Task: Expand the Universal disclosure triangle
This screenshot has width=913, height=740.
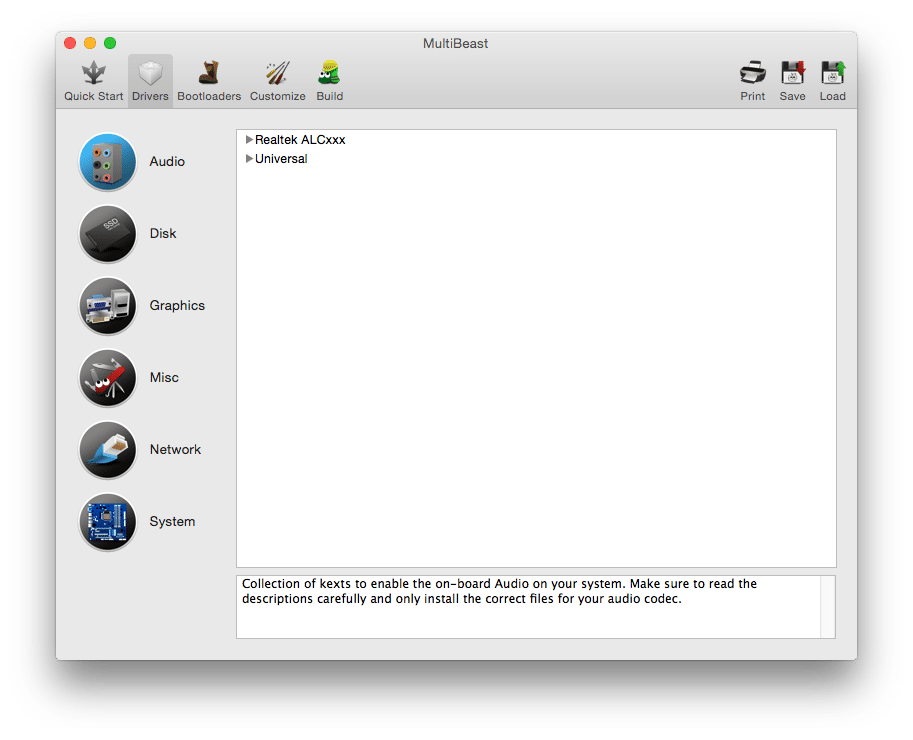Action: (x=249, y=159)
